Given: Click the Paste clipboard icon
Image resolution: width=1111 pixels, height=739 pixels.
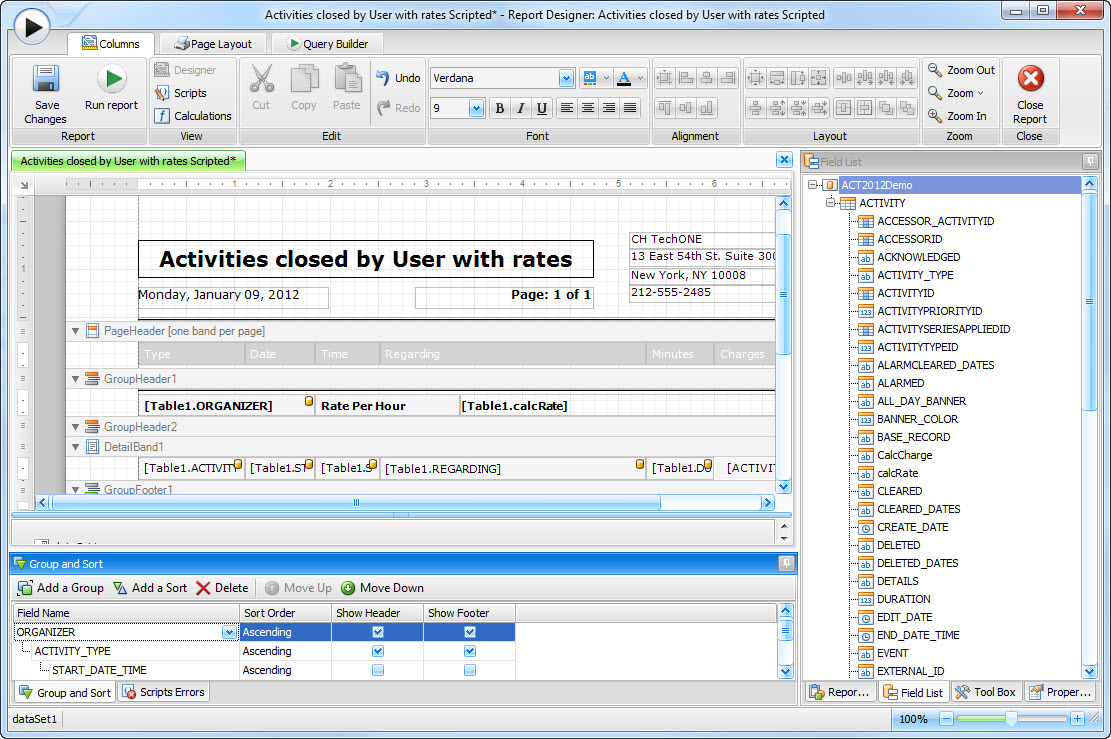Looking at the screenshot, I should pos(347,79).
